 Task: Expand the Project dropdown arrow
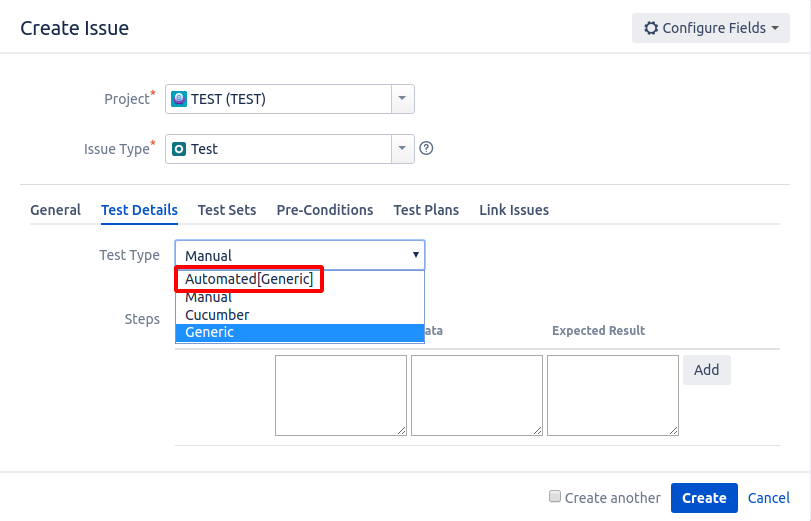(x=402, y=99)
